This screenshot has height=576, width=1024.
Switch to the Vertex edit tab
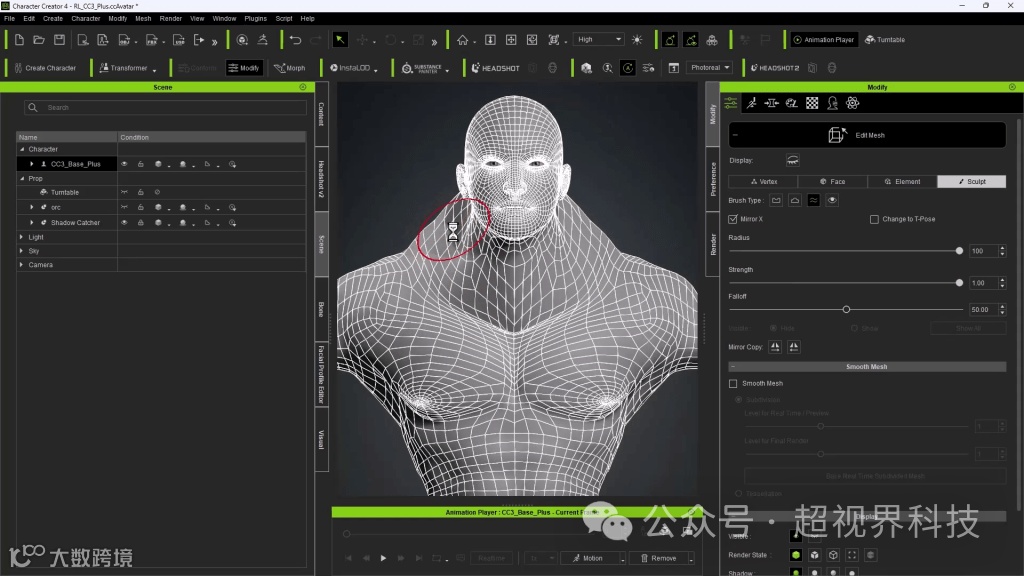pyautogui.click(x=762, y=182)
